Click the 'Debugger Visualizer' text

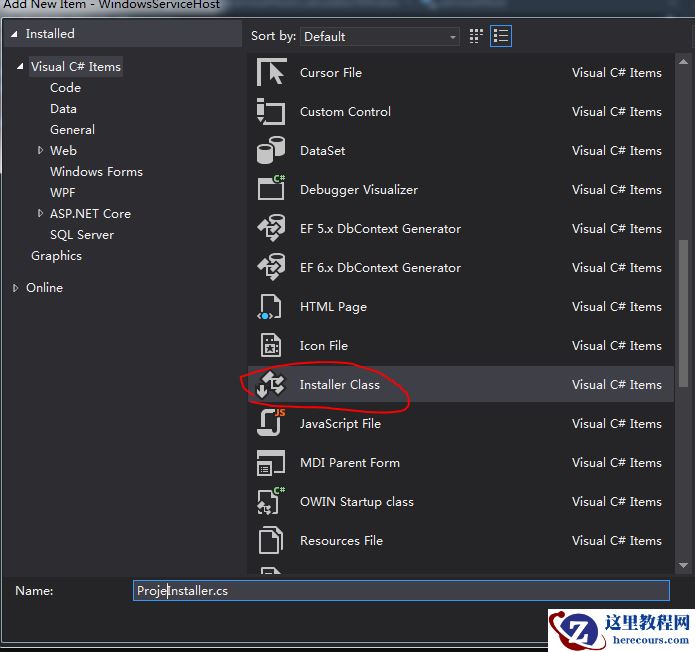coord(359,189)
